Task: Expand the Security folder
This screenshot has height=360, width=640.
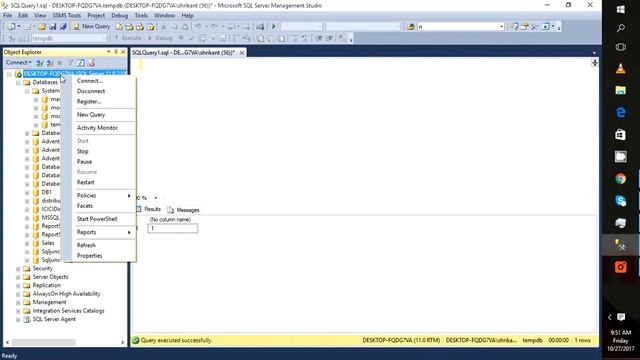Action: click(18, 269)
